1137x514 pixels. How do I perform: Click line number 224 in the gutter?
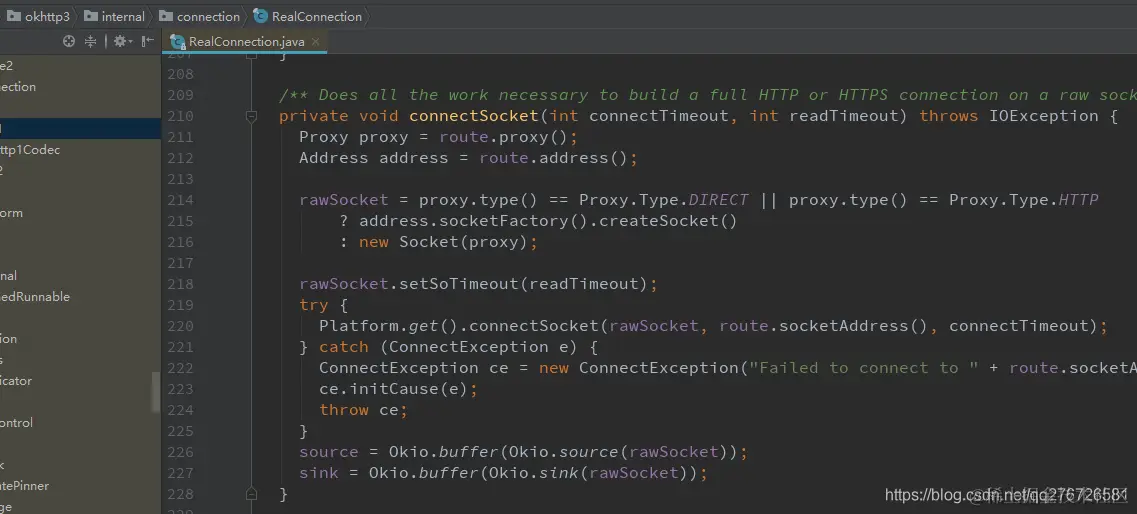coord(180,410)
